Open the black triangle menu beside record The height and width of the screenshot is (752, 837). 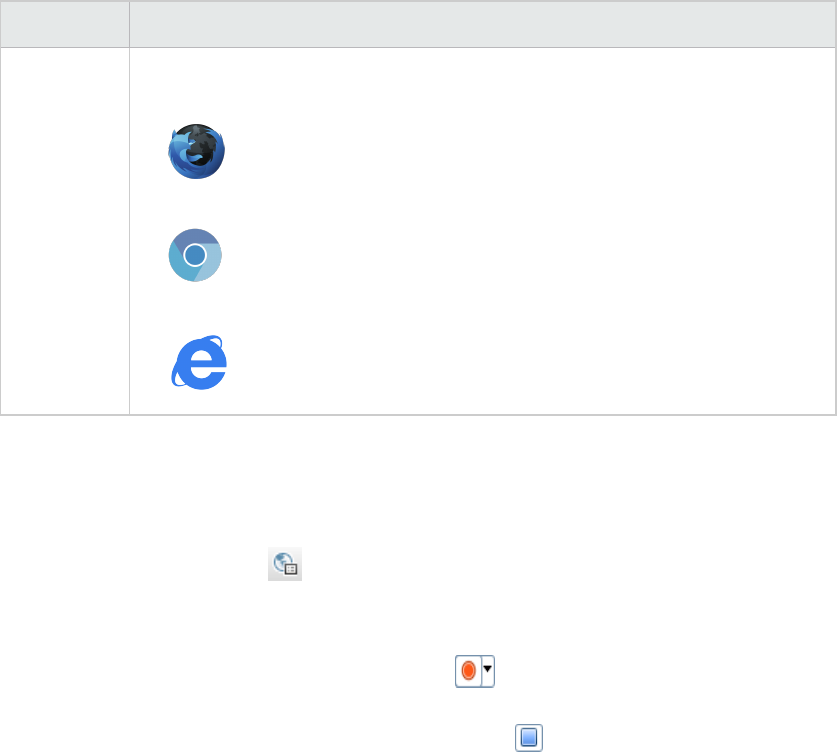pos(487,669)
